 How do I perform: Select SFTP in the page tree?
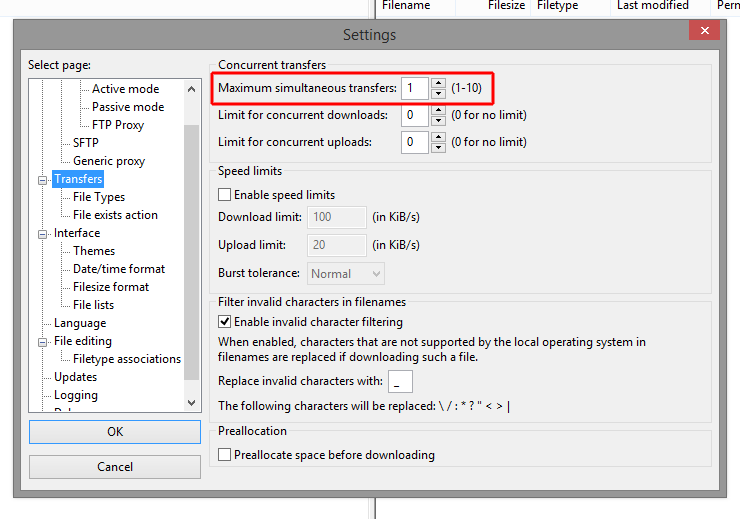click(86, 143)
